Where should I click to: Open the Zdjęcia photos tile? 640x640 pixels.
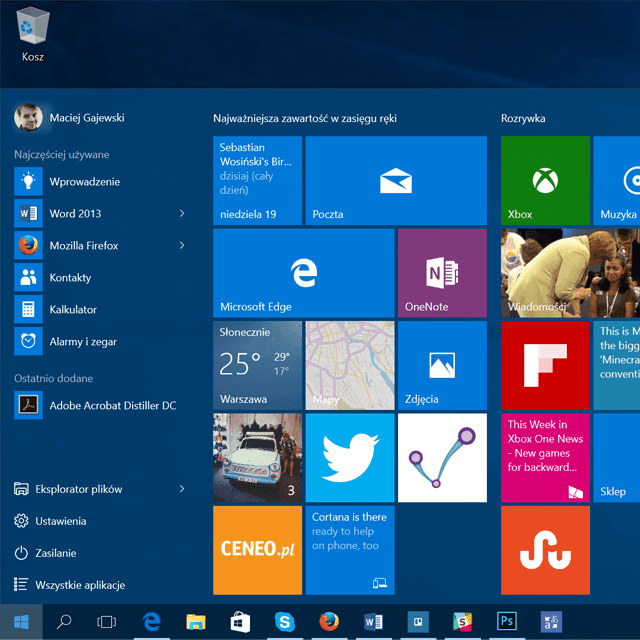click(441, 365)
